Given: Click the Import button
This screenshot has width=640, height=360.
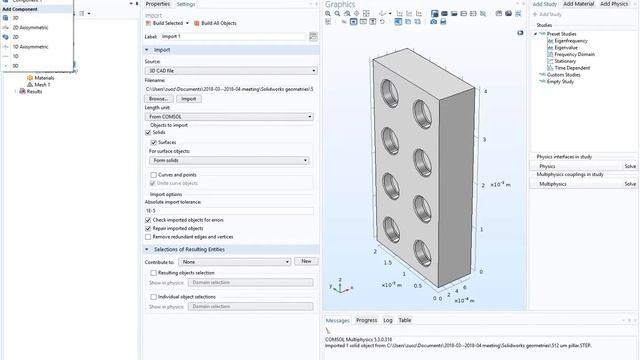Looking at the screenshot, I should [189, 99].
